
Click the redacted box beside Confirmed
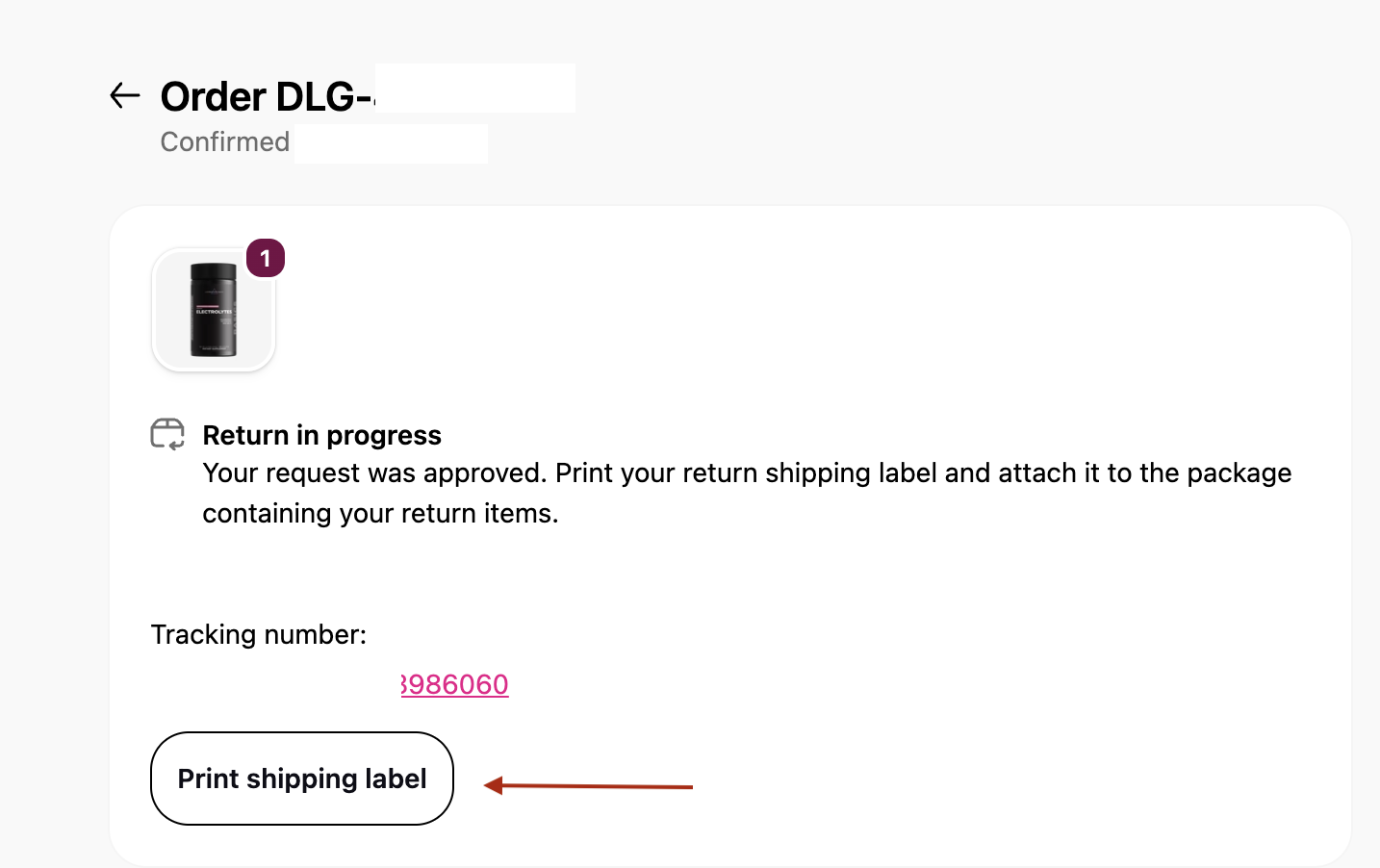(391, 143)
